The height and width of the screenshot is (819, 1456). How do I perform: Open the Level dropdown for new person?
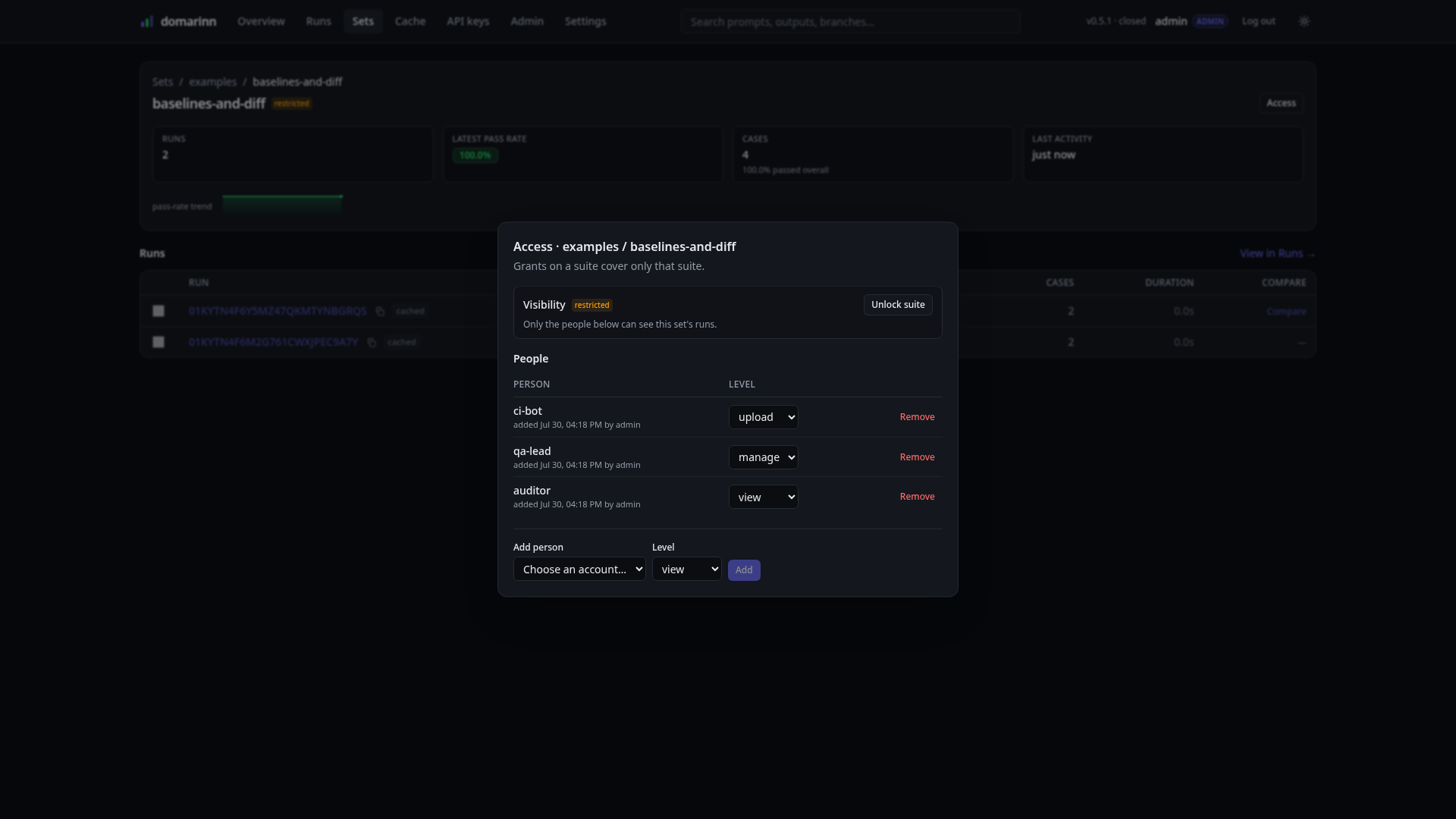686,570
